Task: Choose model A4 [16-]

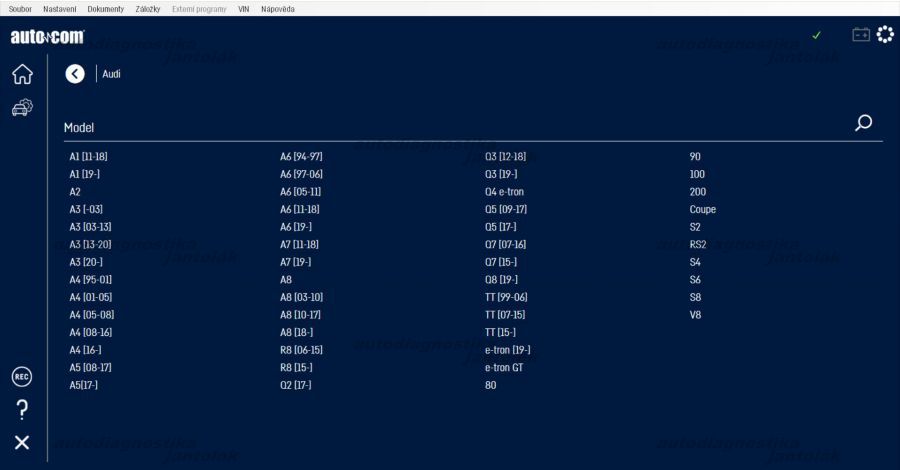Action: pos(86,349)
